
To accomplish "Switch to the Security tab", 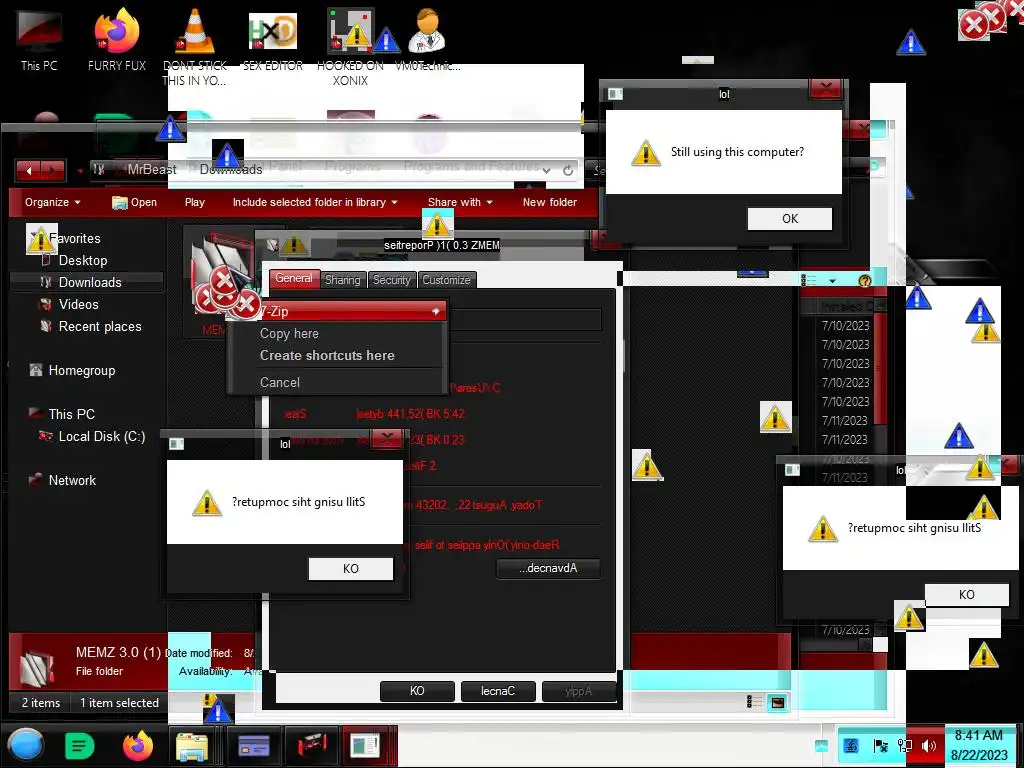I will pyautogui.click(x=392, y=280).
